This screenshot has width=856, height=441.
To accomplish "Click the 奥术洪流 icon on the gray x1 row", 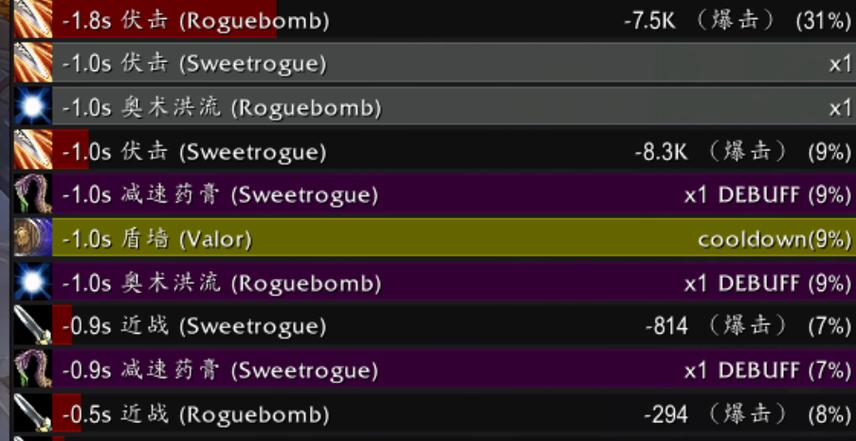I will 33,107.
